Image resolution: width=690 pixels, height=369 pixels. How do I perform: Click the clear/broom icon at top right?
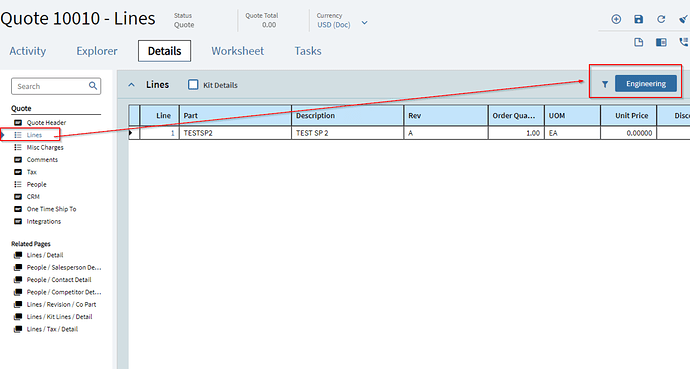coord(683,19)
